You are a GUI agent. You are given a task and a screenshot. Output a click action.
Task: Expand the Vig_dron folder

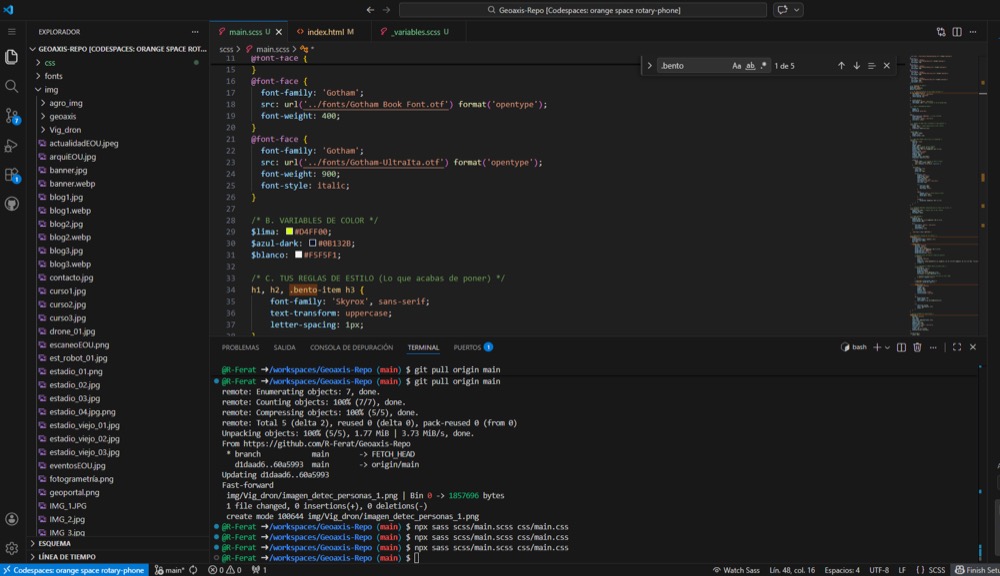65,129
